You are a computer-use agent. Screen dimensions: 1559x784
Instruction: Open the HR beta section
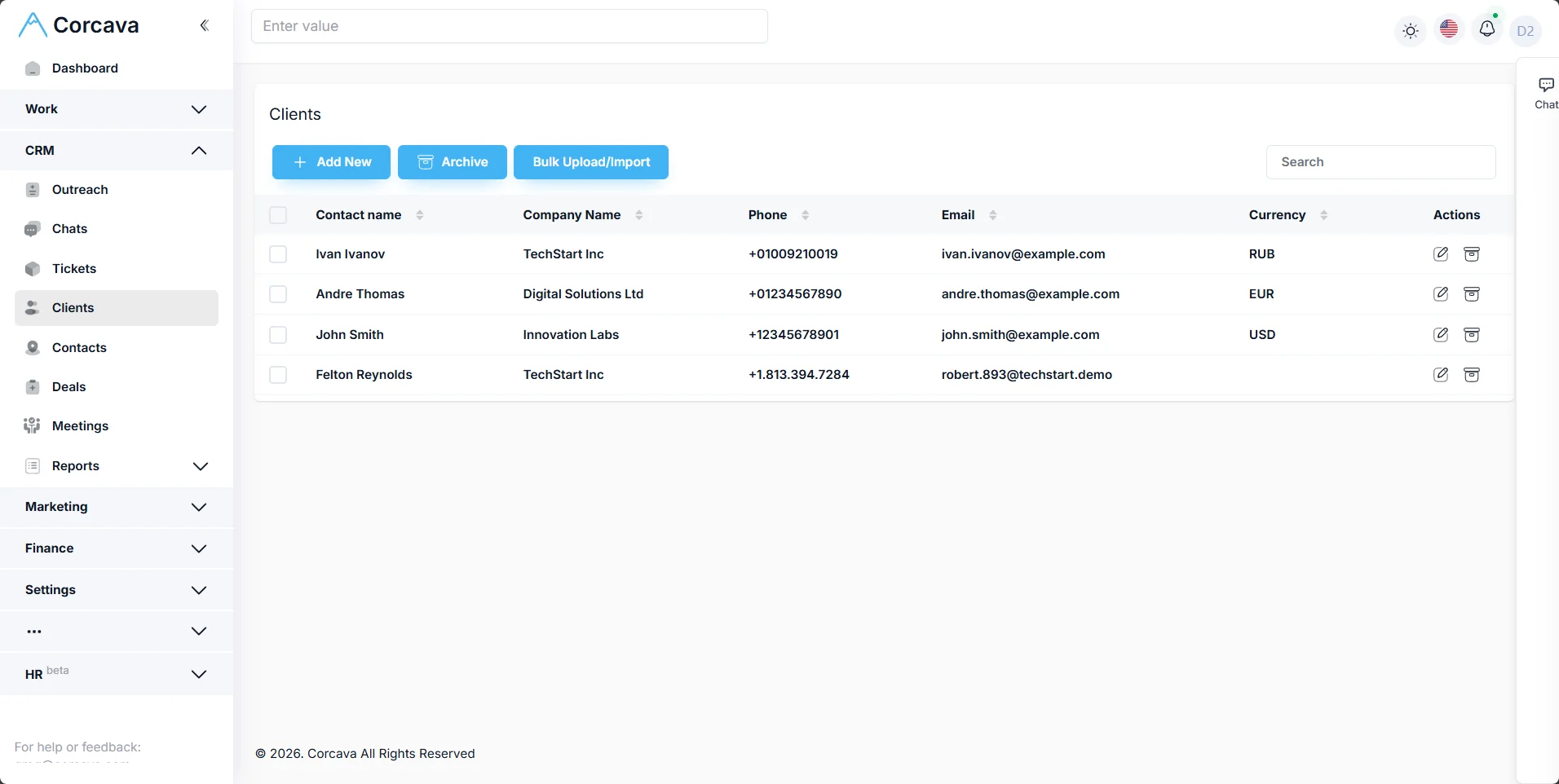(x=116, y=674)
